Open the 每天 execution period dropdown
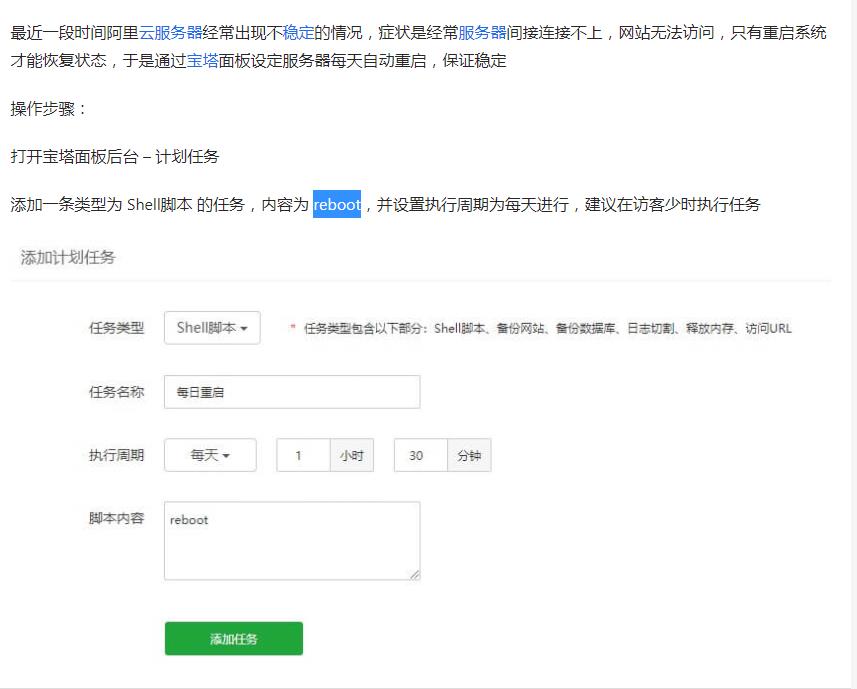 210,455
